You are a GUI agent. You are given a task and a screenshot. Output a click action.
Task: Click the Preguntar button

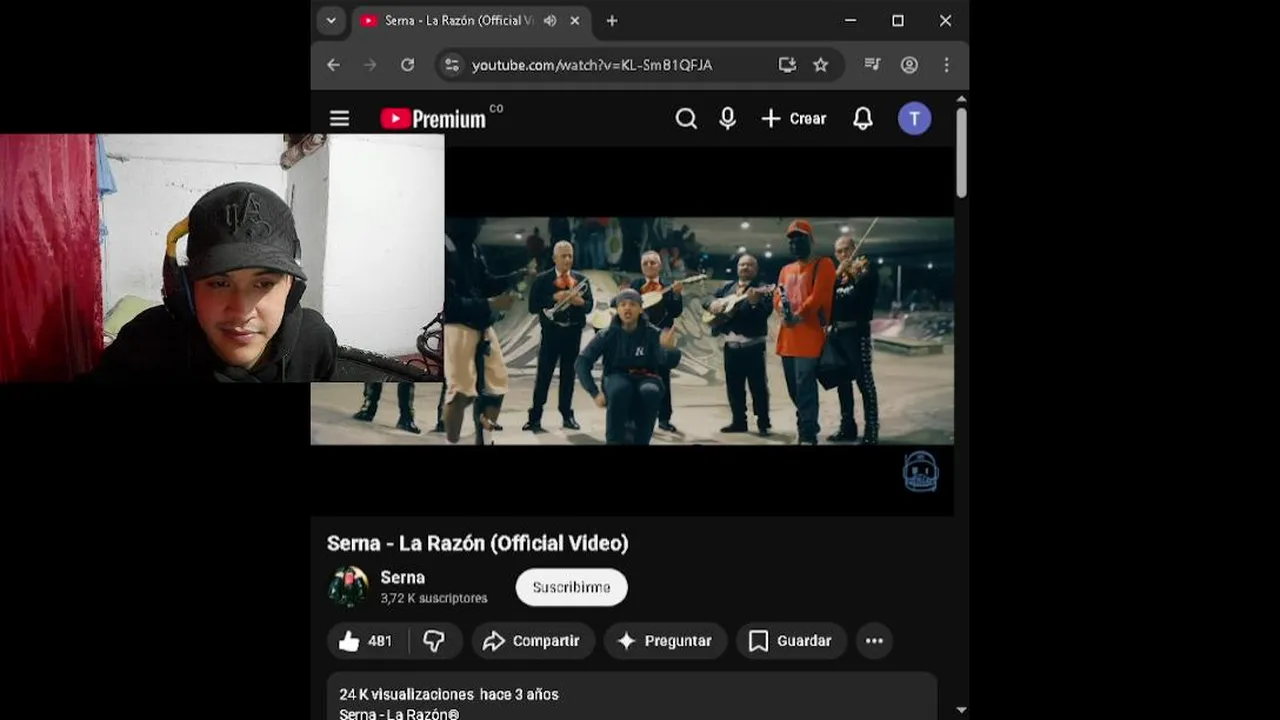tap(665, 641)
